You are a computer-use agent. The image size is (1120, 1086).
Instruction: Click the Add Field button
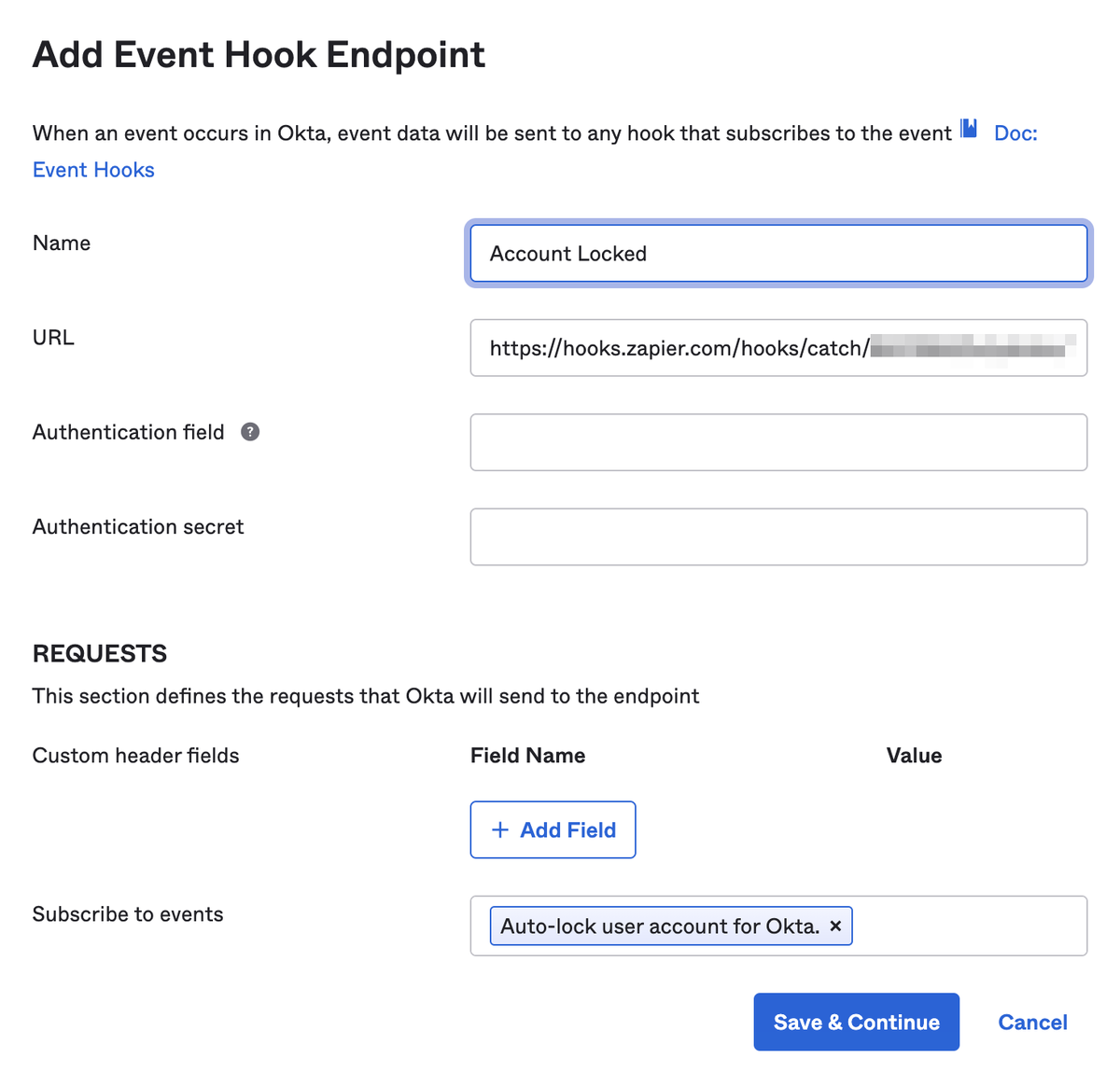[553, 829]
